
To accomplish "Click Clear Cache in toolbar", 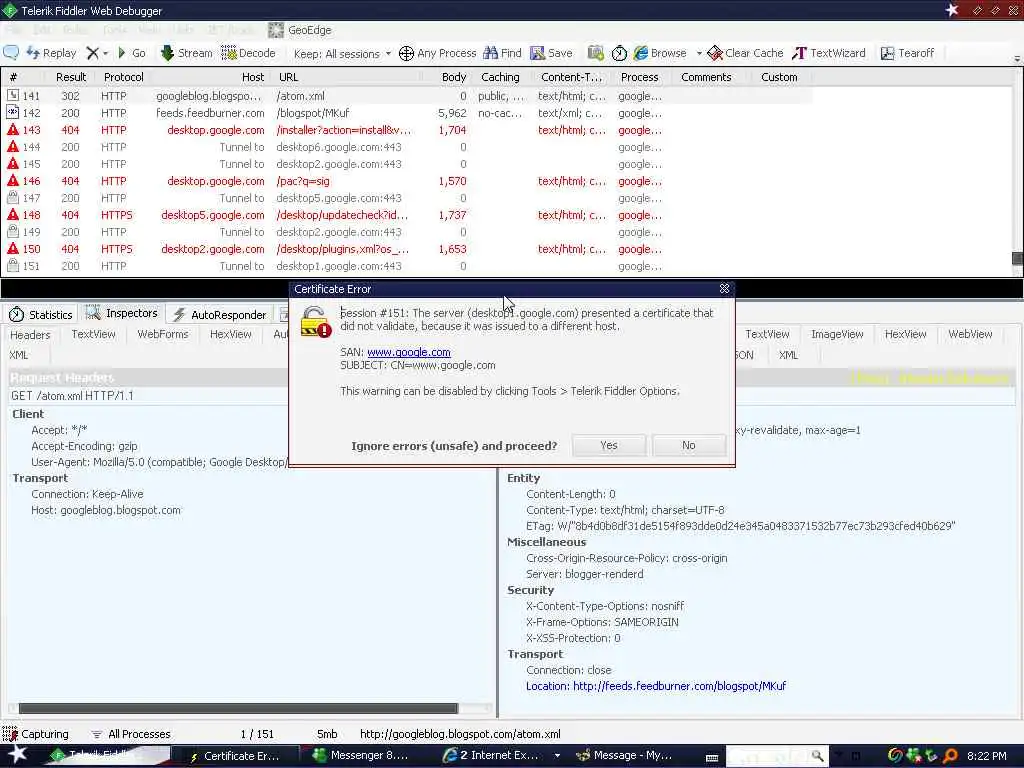I will (745, 53).
